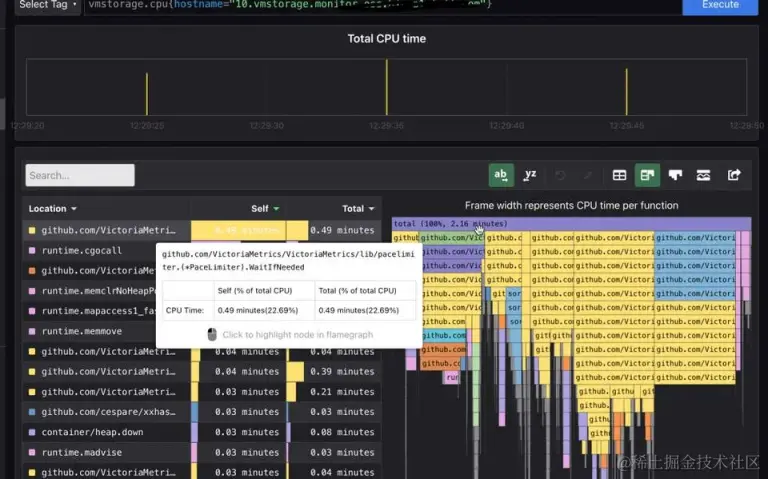Switch to flamegraph only view
768x479 pixels.
675,175
